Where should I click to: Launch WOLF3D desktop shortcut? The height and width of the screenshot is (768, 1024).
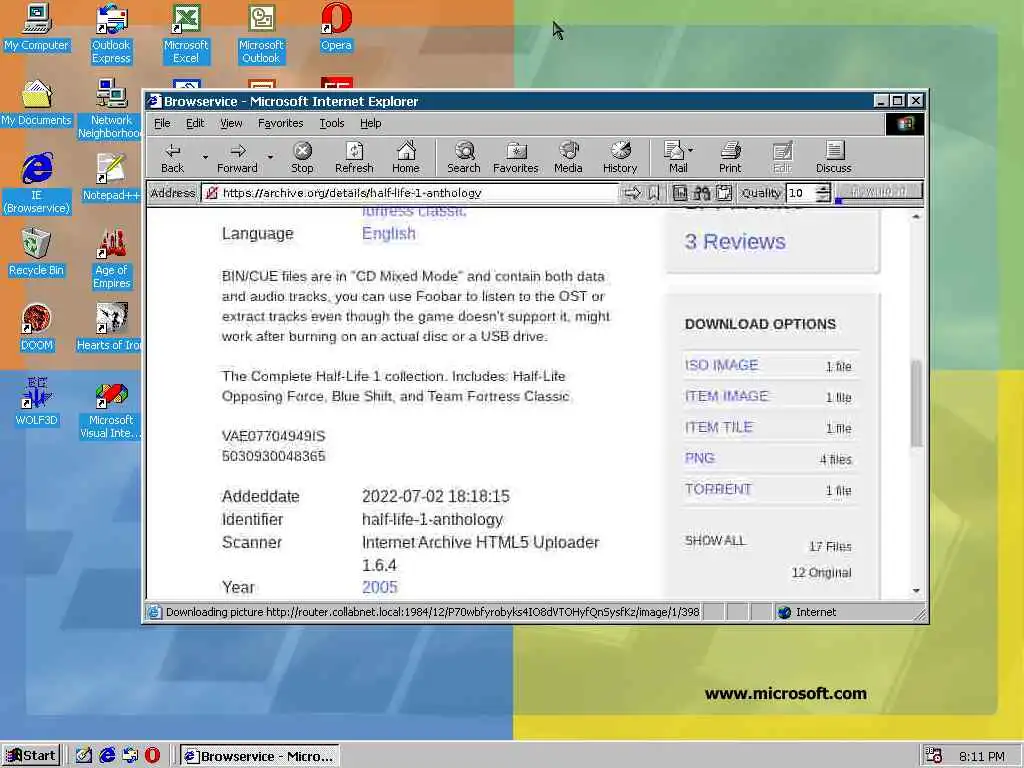[37, 402]
